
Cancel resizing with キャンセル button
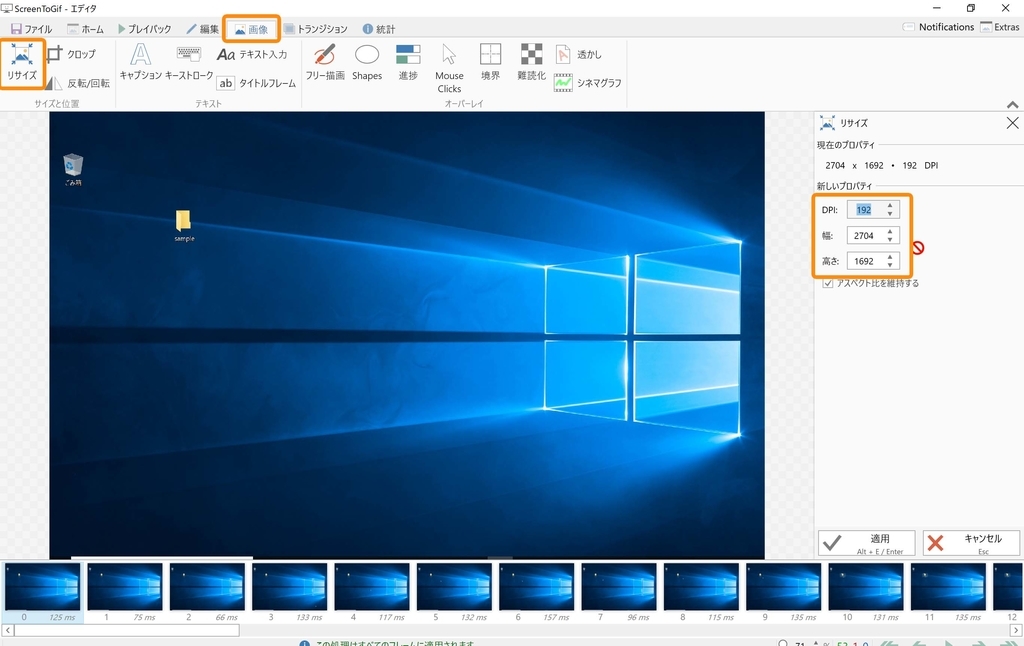(x=971, y=543)
